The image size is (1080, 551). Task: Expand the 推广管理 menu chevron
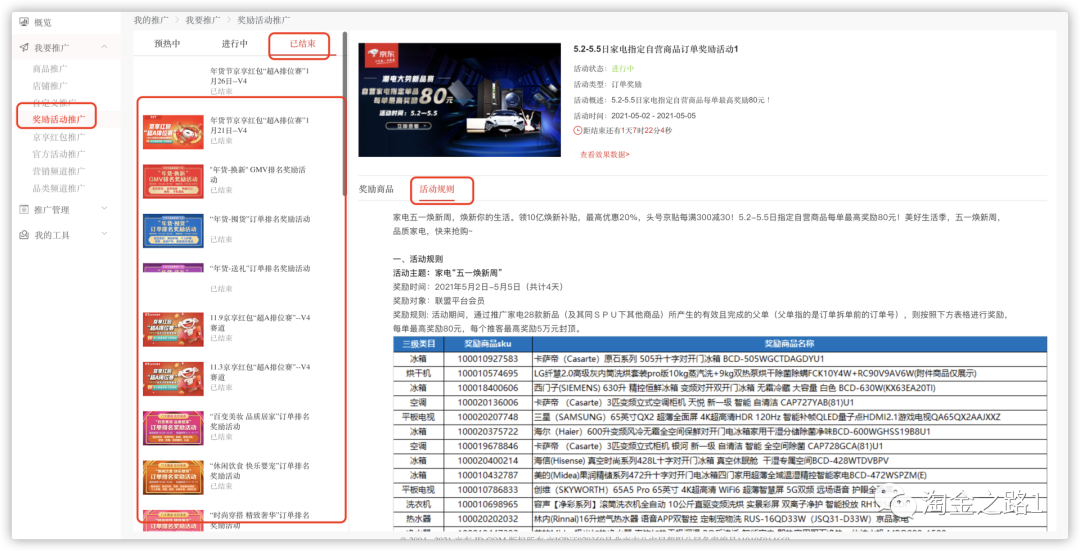(105, 209)
